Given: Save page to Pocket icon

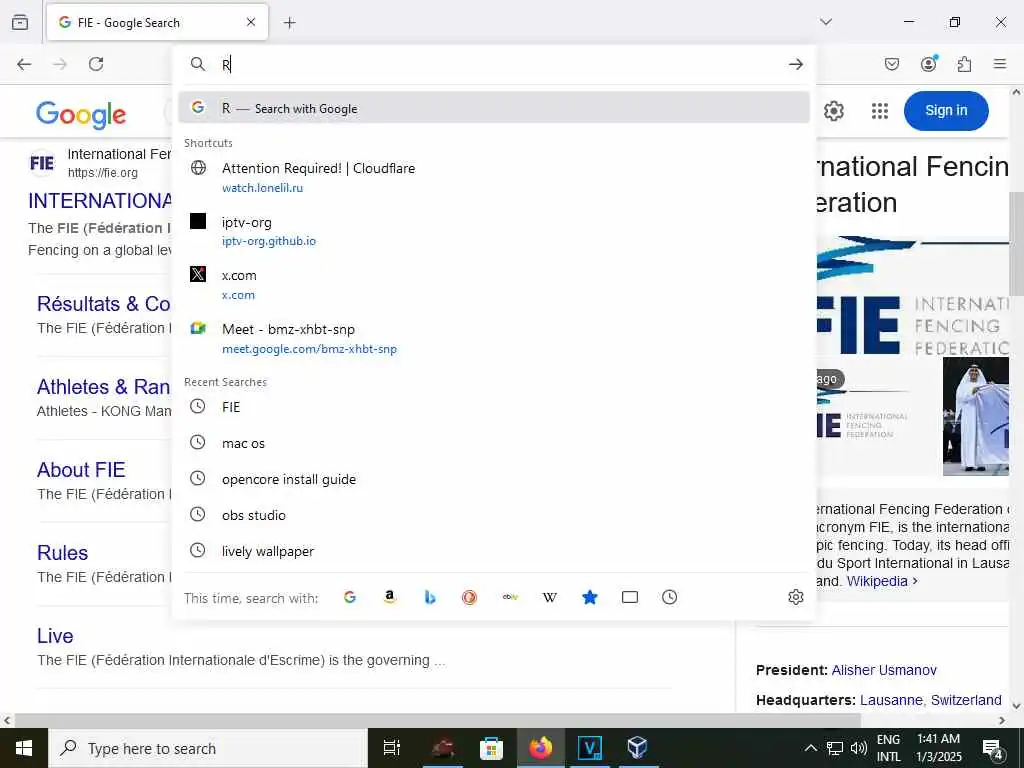Looking at the screenshot, I should tap(891, 64).
